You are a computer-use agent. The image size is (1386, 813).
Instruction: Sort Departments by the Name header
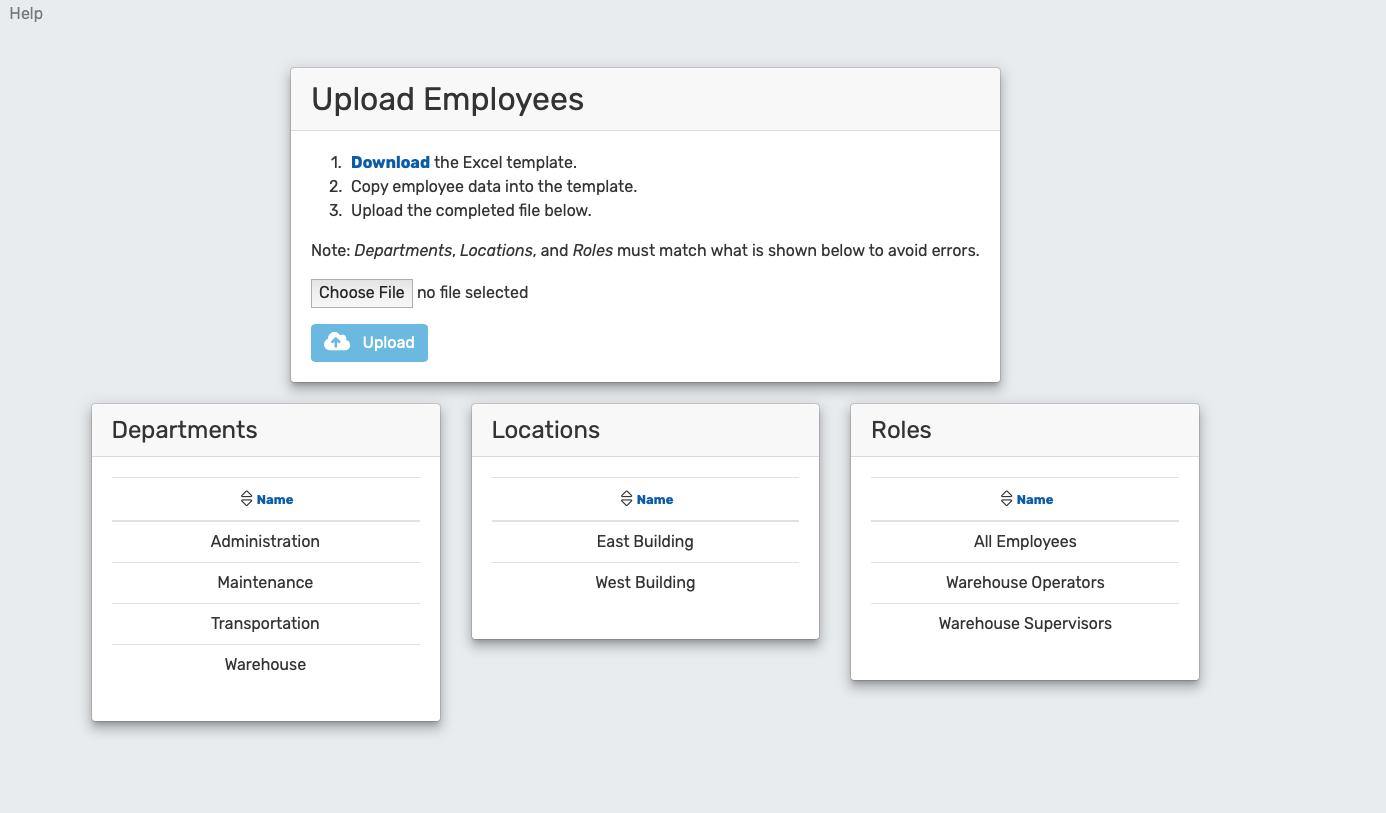(275, 500)
